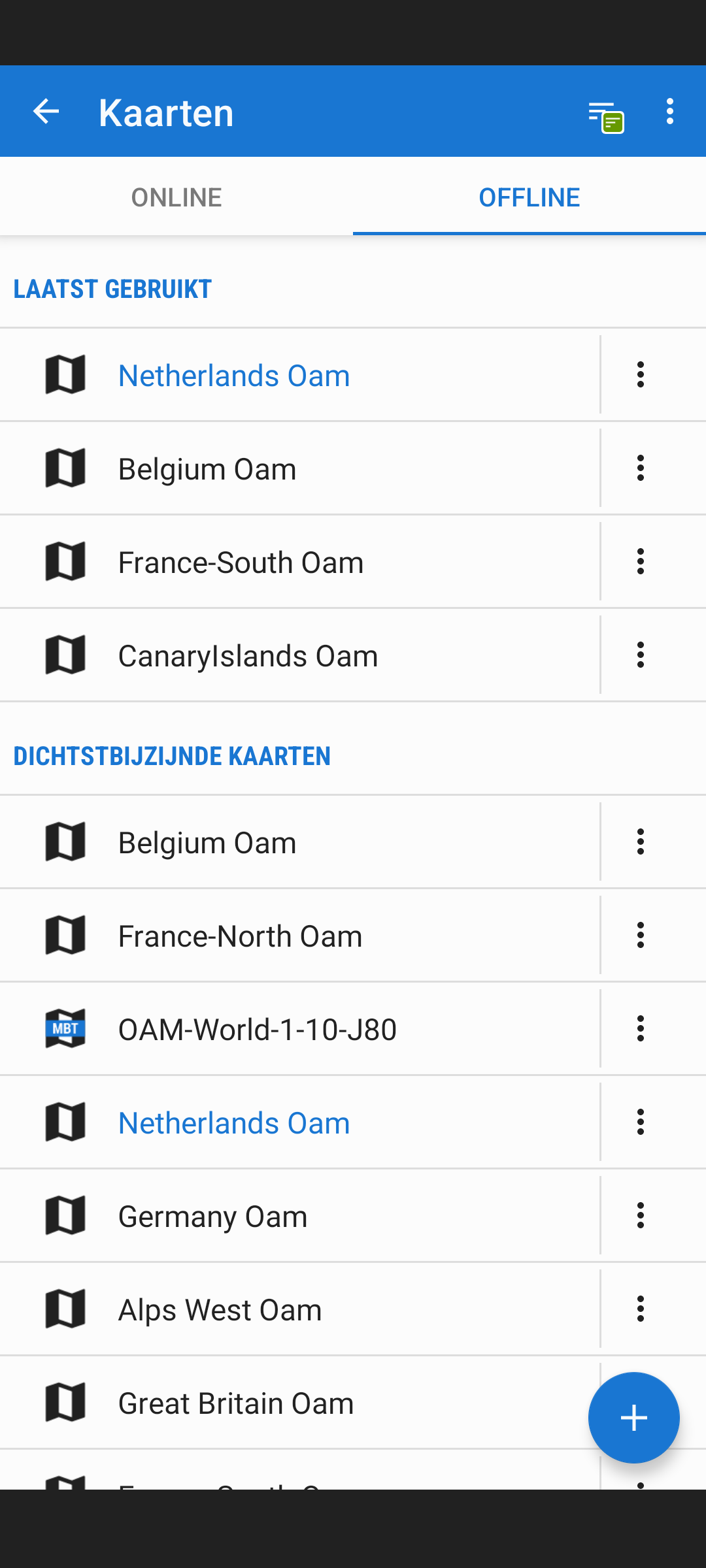Viewport: 706px width, 1568px height.
Task: Open options for Germany Oam
Action: pyautogui.click(x=641, y=1216)
